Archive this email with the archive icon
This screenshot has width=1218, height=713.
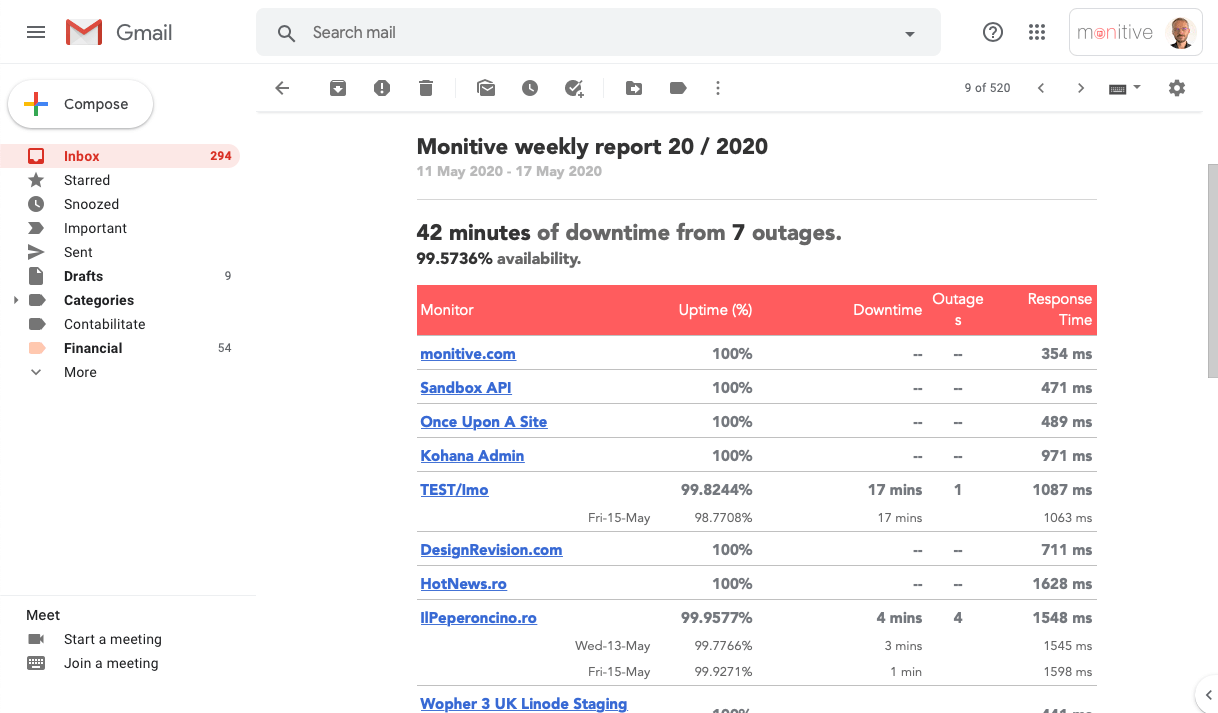[338, 88]
